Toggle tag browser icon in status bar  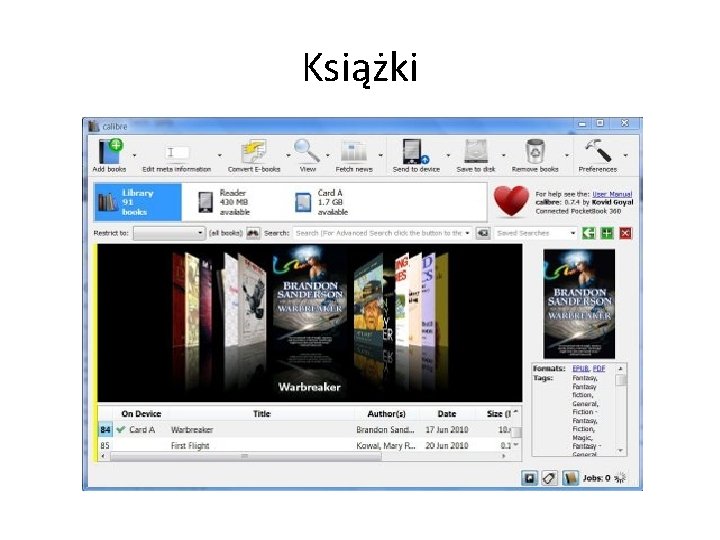tap(549, 478)
